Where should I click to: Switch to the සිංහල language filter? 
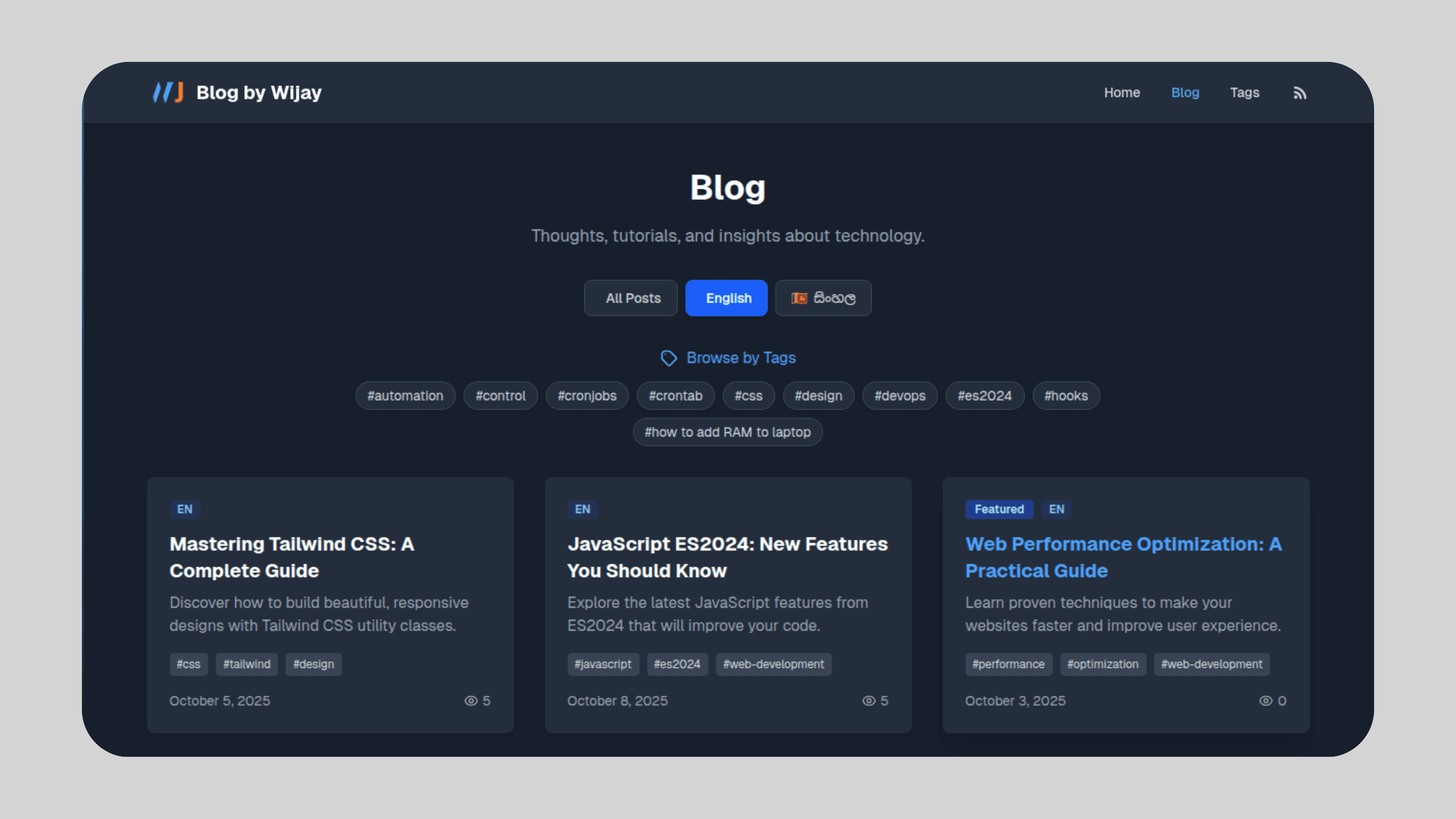824,298
